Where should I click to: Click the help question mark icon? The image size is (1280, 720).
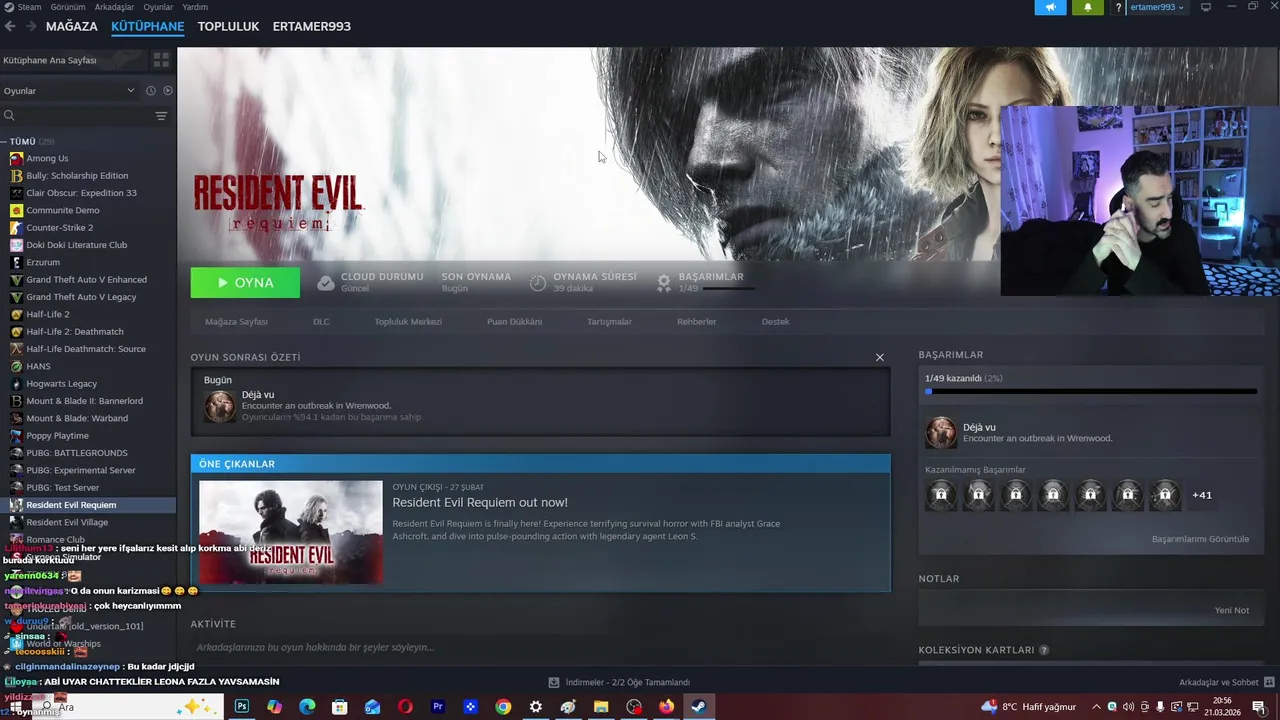point(1118,7)
